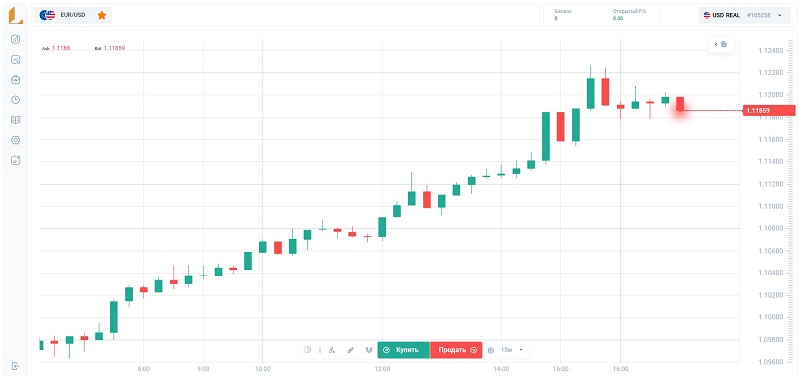Open the open-book education icon

(15, 120)
